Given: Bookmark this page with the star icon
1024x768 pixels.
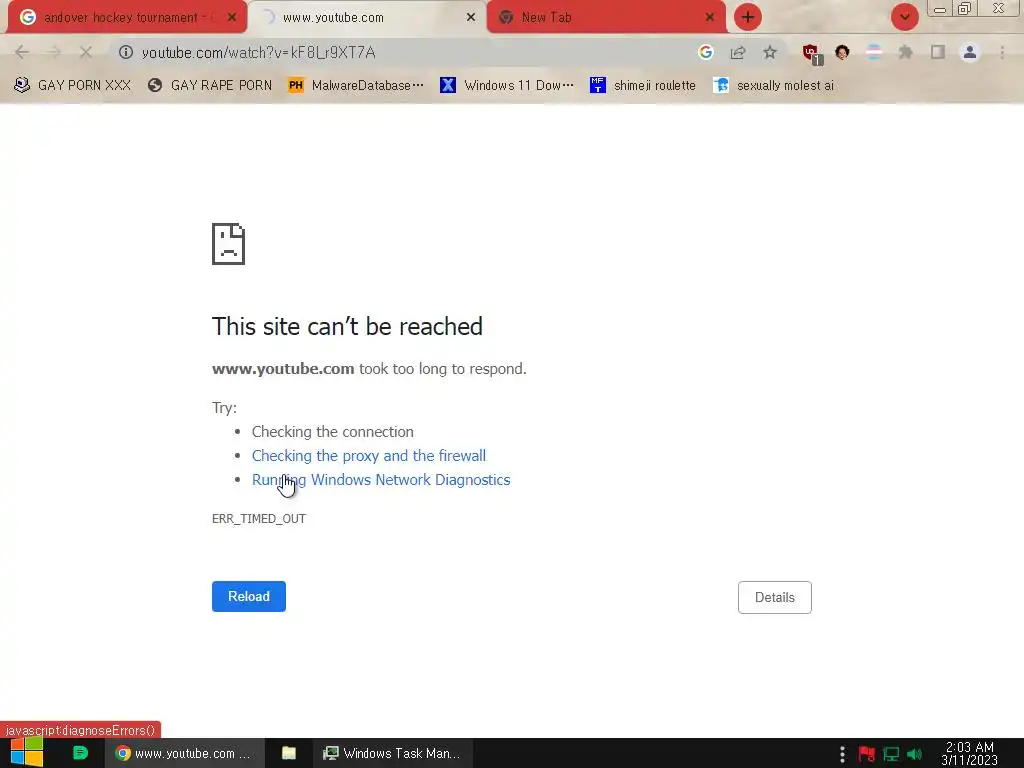Looking at the screenshot, I should tap(770, 52).
